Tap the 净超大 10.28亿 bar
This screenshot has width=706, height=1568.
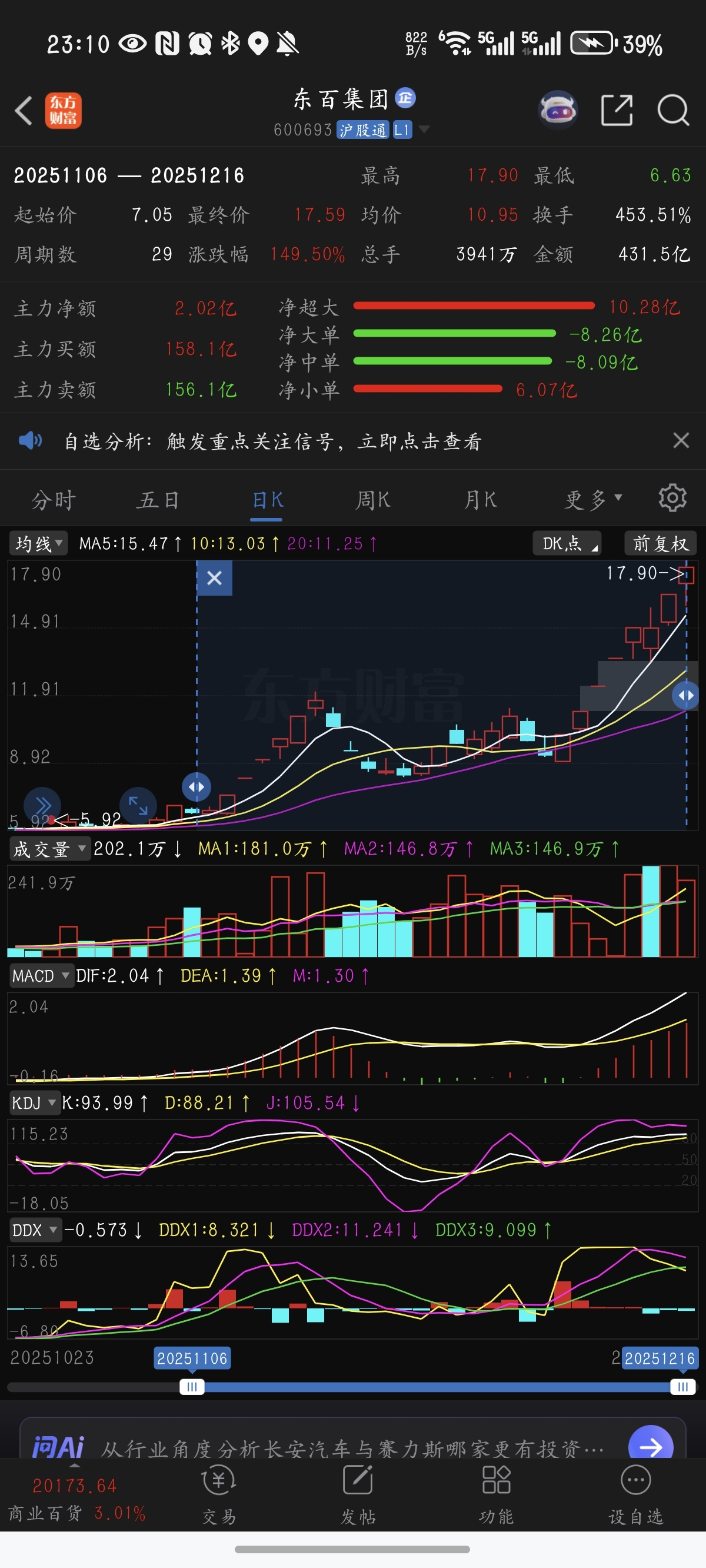pyautogui.click(x=474, y=305)
